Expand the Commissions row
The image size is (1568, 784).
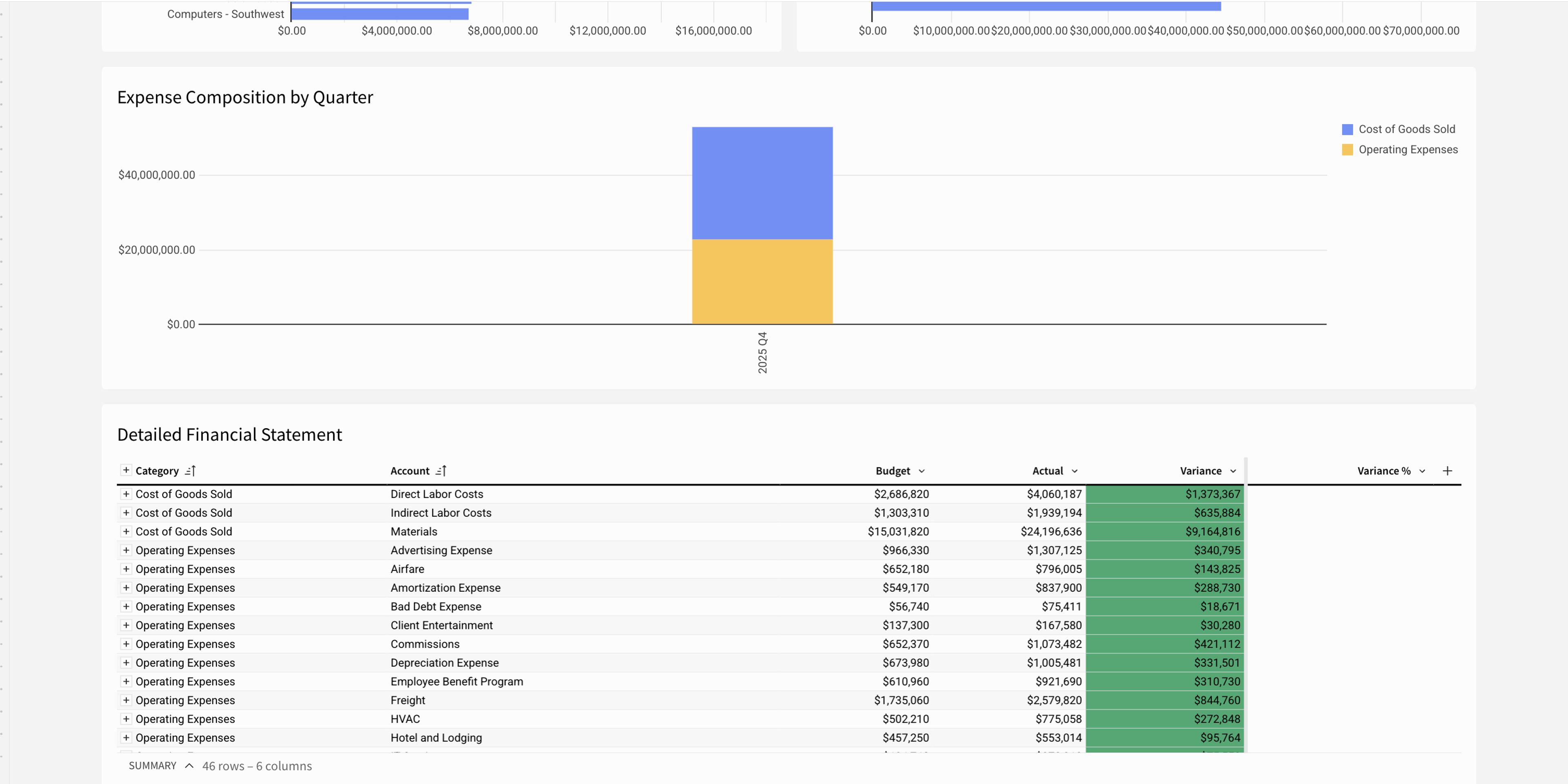tap(126, 644)
